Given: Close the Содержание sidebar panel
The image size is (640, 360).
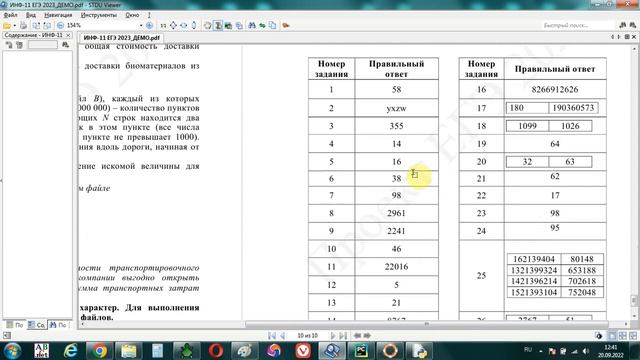Looking at the screenshot, I should tap(68, 35).
